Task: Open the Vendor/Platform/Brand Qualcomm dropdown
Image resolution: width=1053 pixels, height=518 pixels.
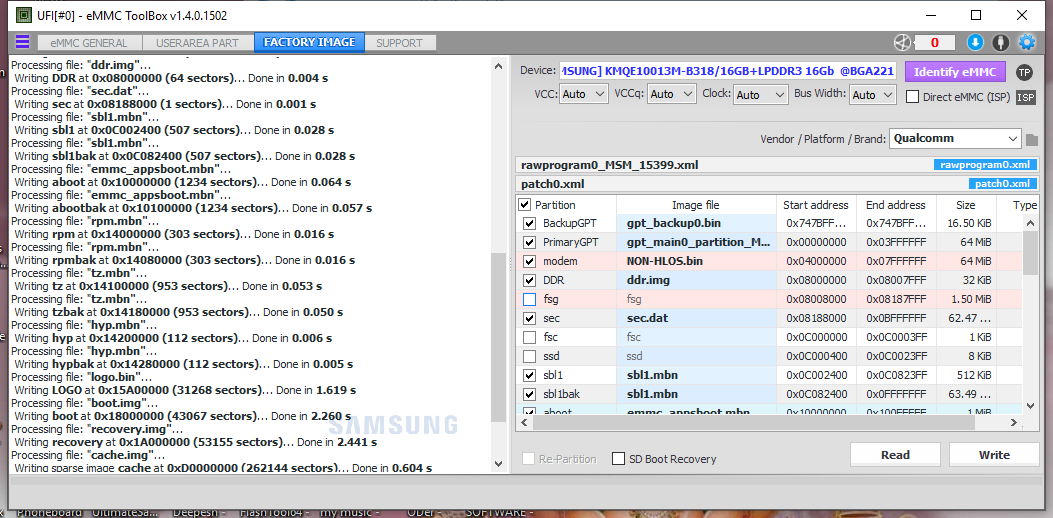Action: (x=955, y=139)
